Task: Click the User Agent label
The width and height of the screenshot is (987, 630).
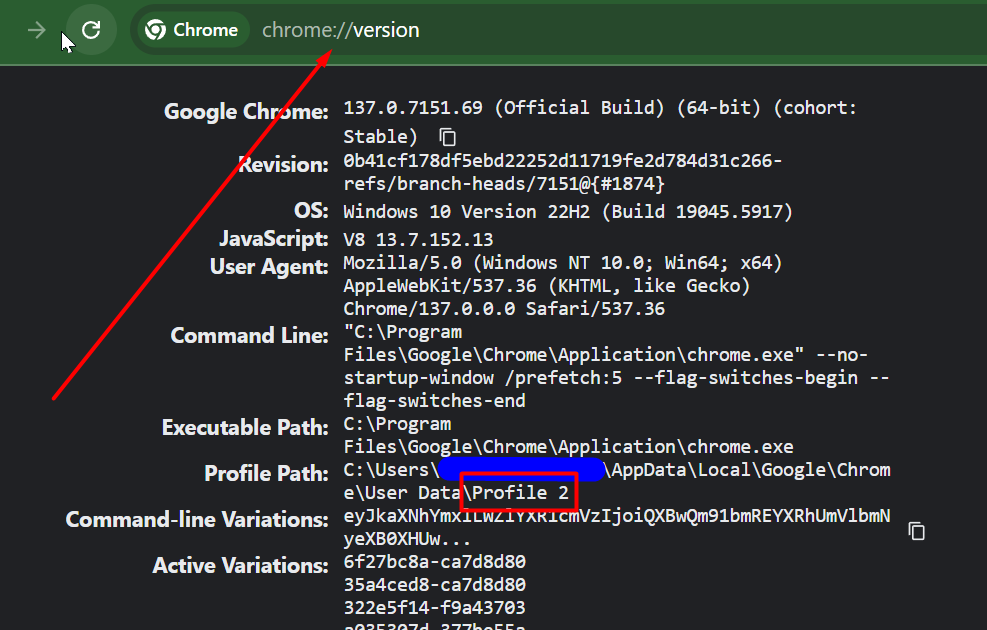Action: pos(269,267)
